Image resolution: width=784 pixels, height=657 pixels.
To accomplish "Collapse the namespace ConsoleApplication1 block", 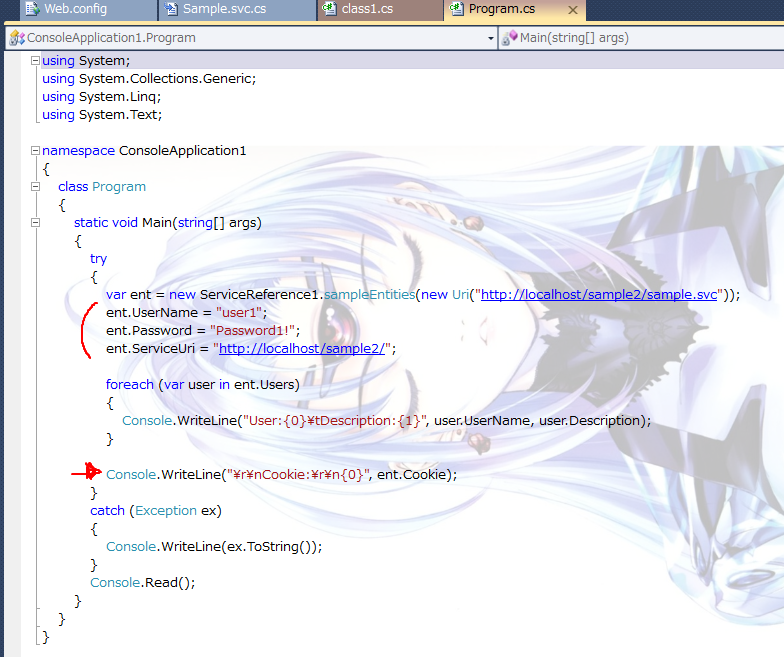I will pos(35,151).
